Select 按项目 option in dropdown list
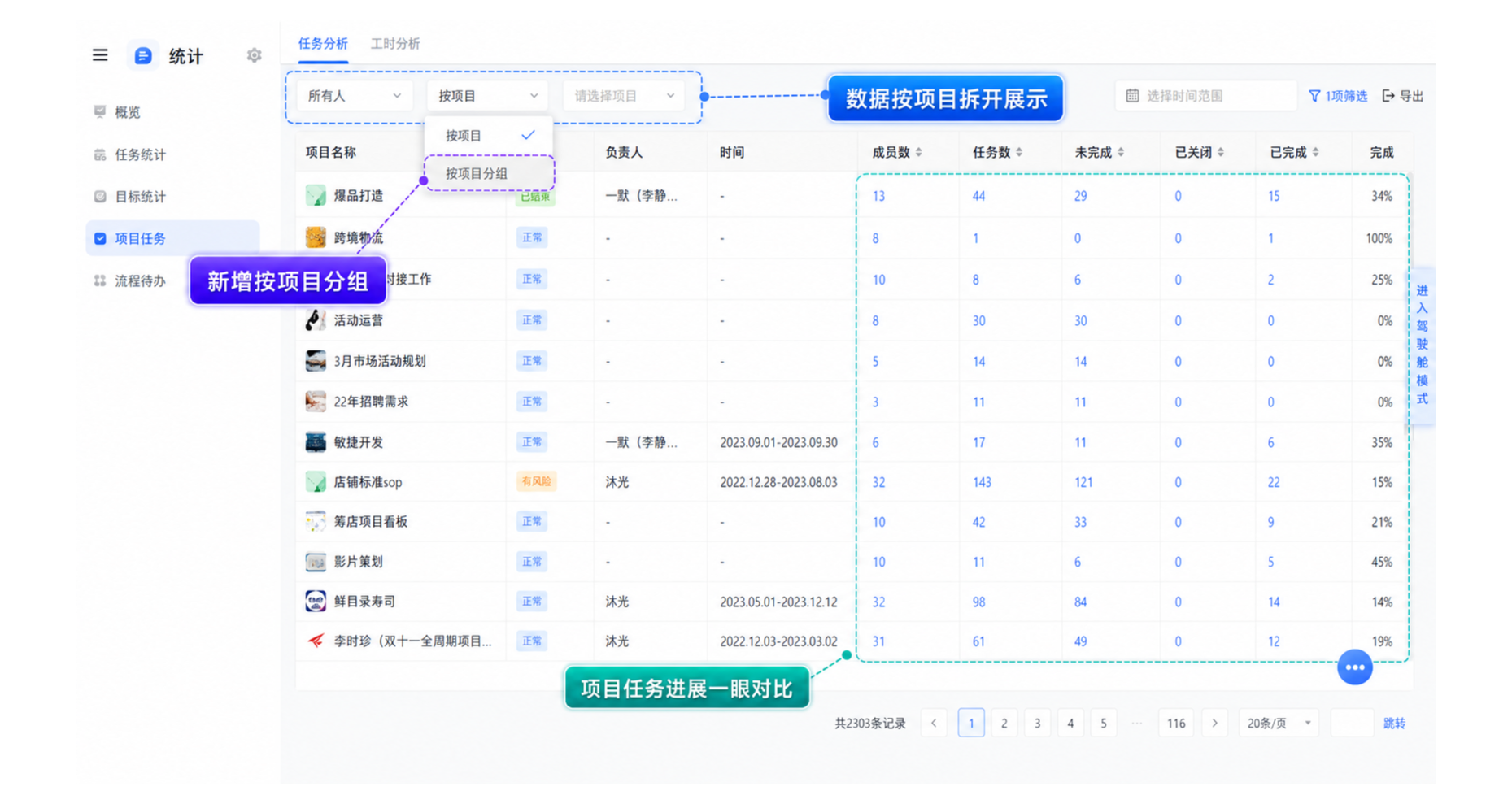 coord(489,136)
